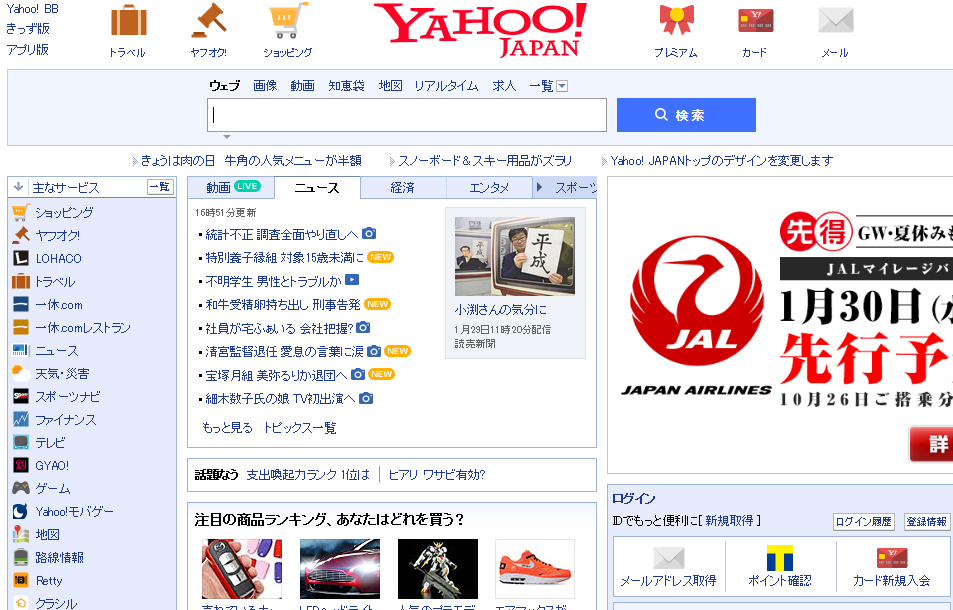Screen dimensions: 953x610
Task: Click the 登録情報 button
Action: coord(926,521)
